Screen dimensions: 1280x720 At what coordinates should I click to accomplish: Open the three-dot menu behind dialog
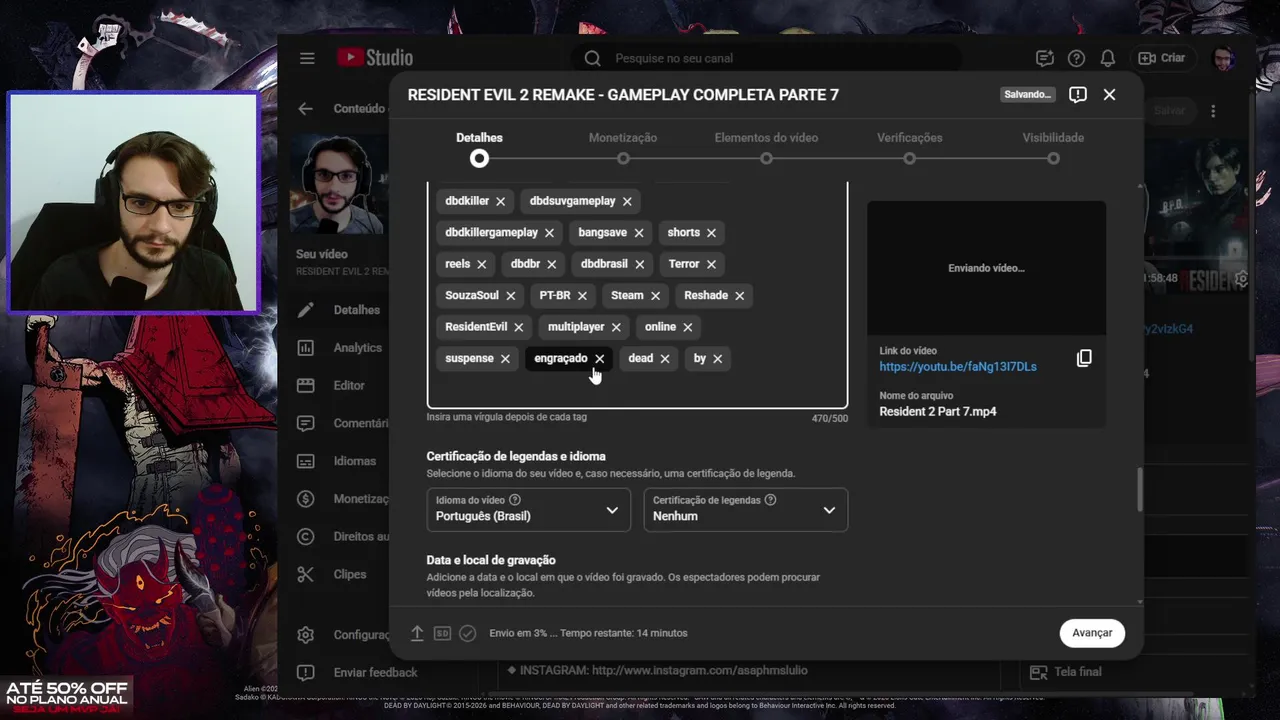point(1213,111)
